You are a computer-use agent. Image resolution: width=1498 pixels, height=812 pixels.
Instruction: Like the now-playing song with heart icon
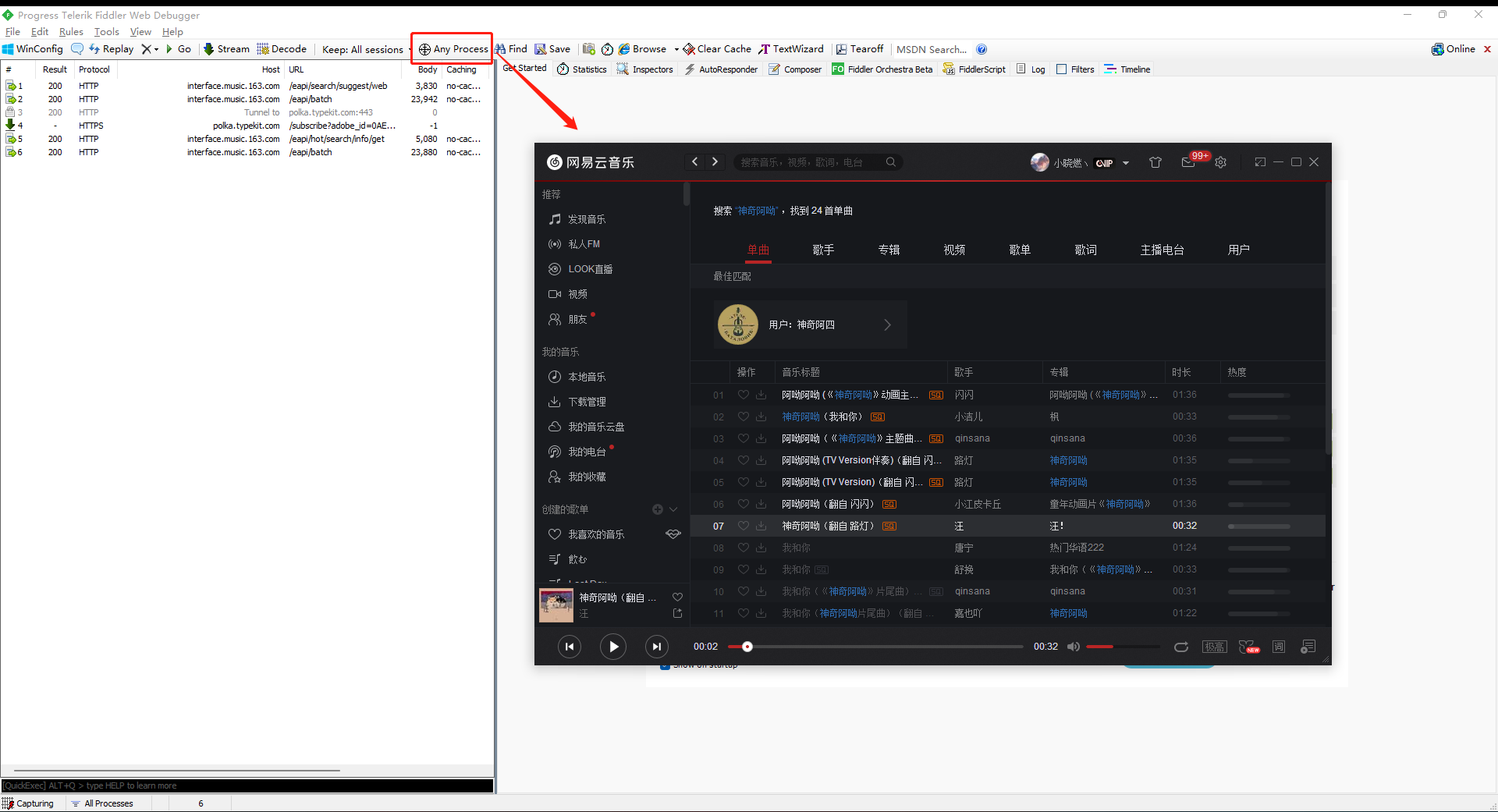[677, 597]
